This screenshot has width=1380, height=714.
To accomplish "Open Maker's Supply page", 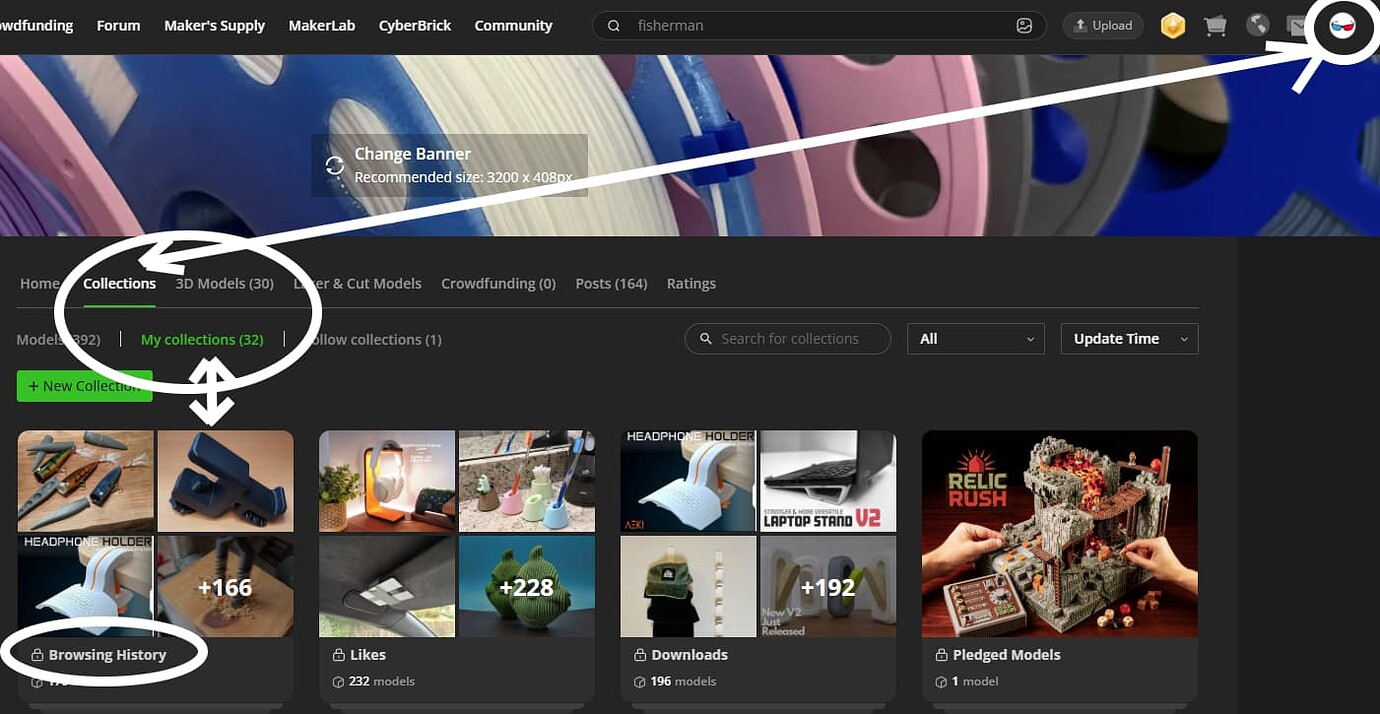I will coord(214,25).
